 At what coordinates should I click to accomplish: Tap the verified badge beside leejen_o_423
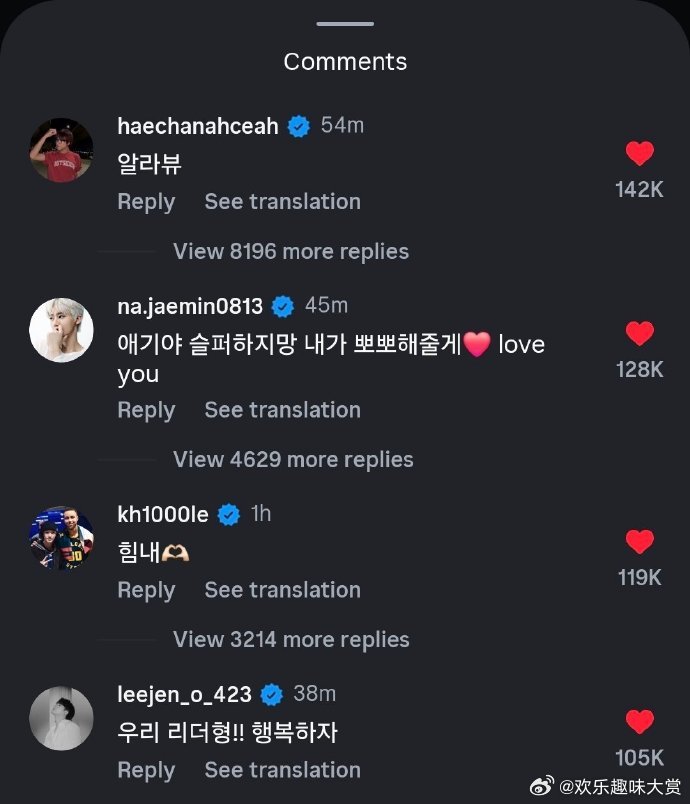[x=272, y=695]
